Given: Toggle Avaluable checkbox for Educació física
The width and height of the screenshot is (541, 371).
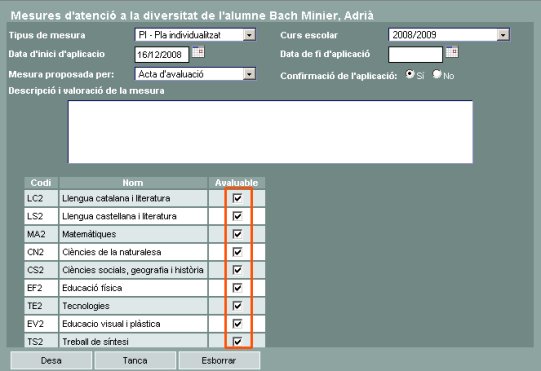Looking at the screenshot, I should [x=237, y=288].
